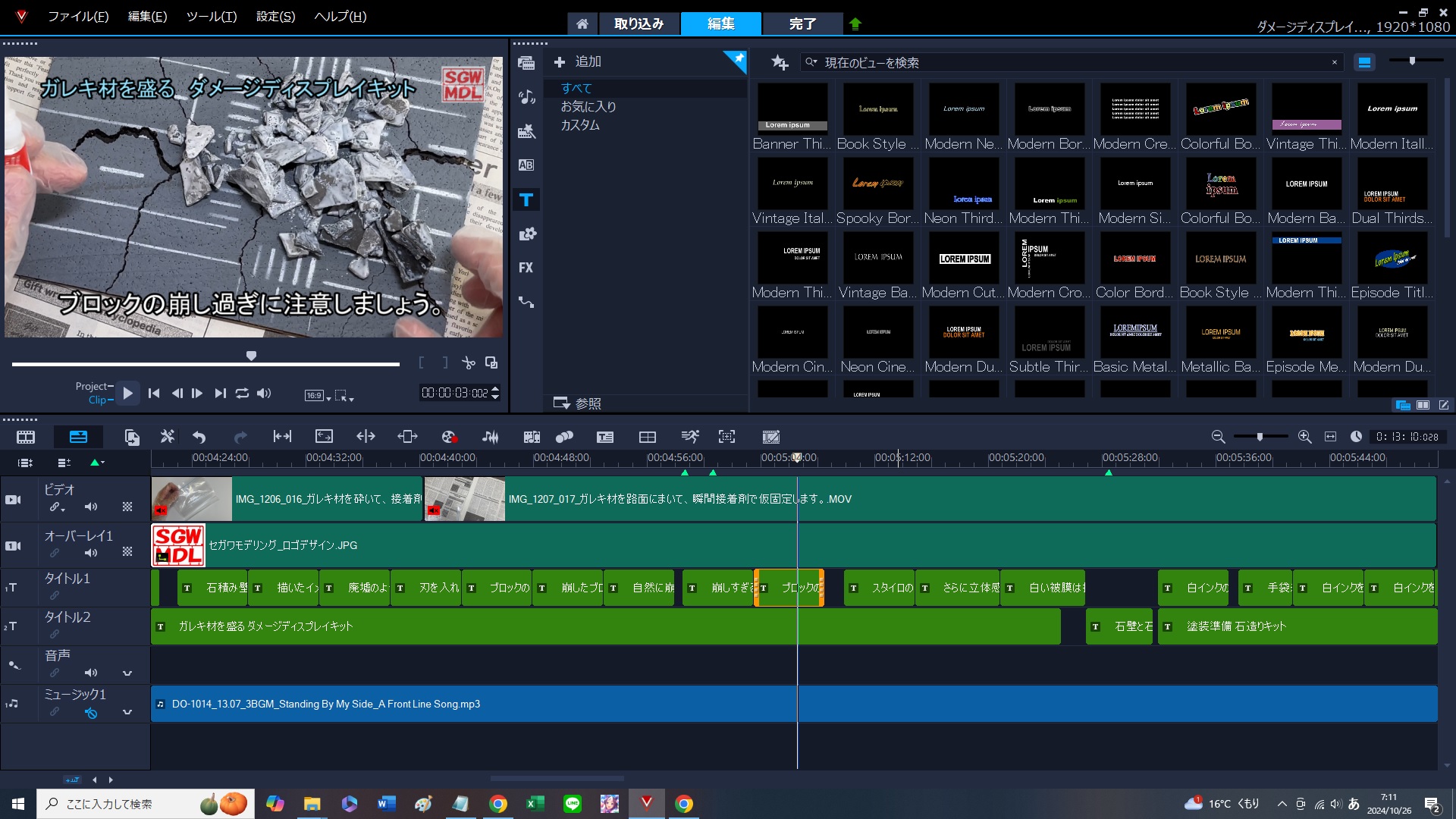Click the preview scrubber handle

(x=251, y=356)
